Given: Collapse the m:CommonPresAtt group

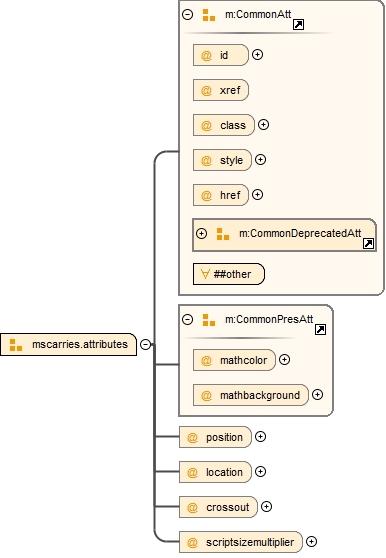Looking at the screenshot, I should pyautogui.click(x=187, y=319).
